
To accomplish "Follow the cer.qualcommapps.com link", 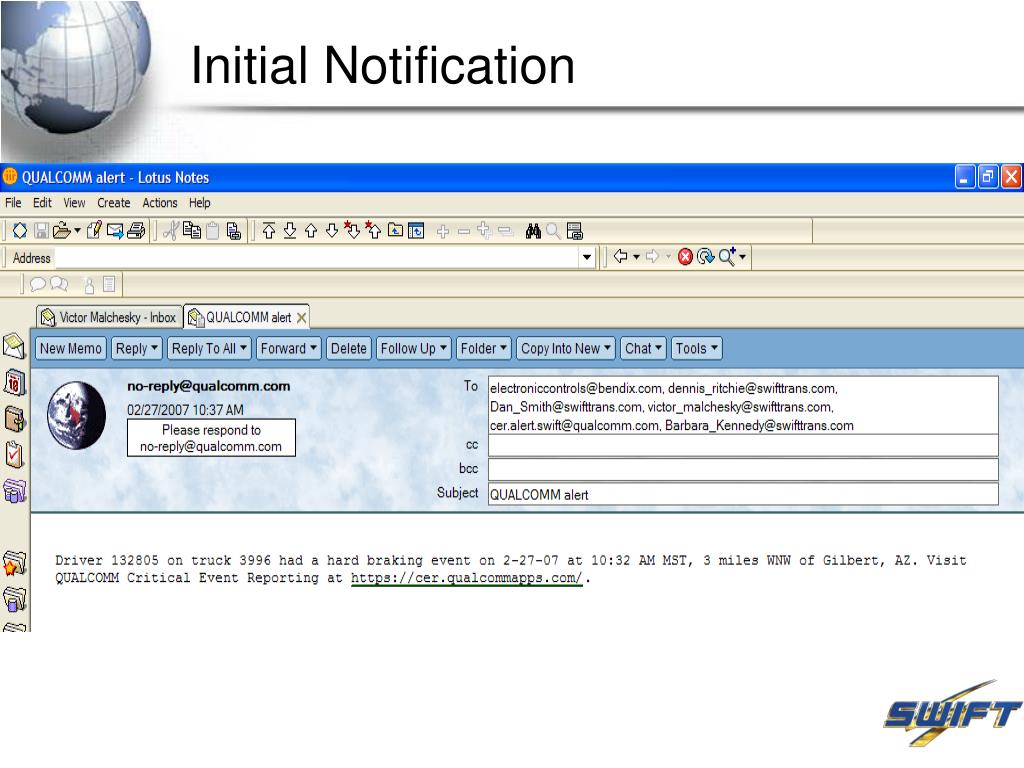I will pos(466,578).
